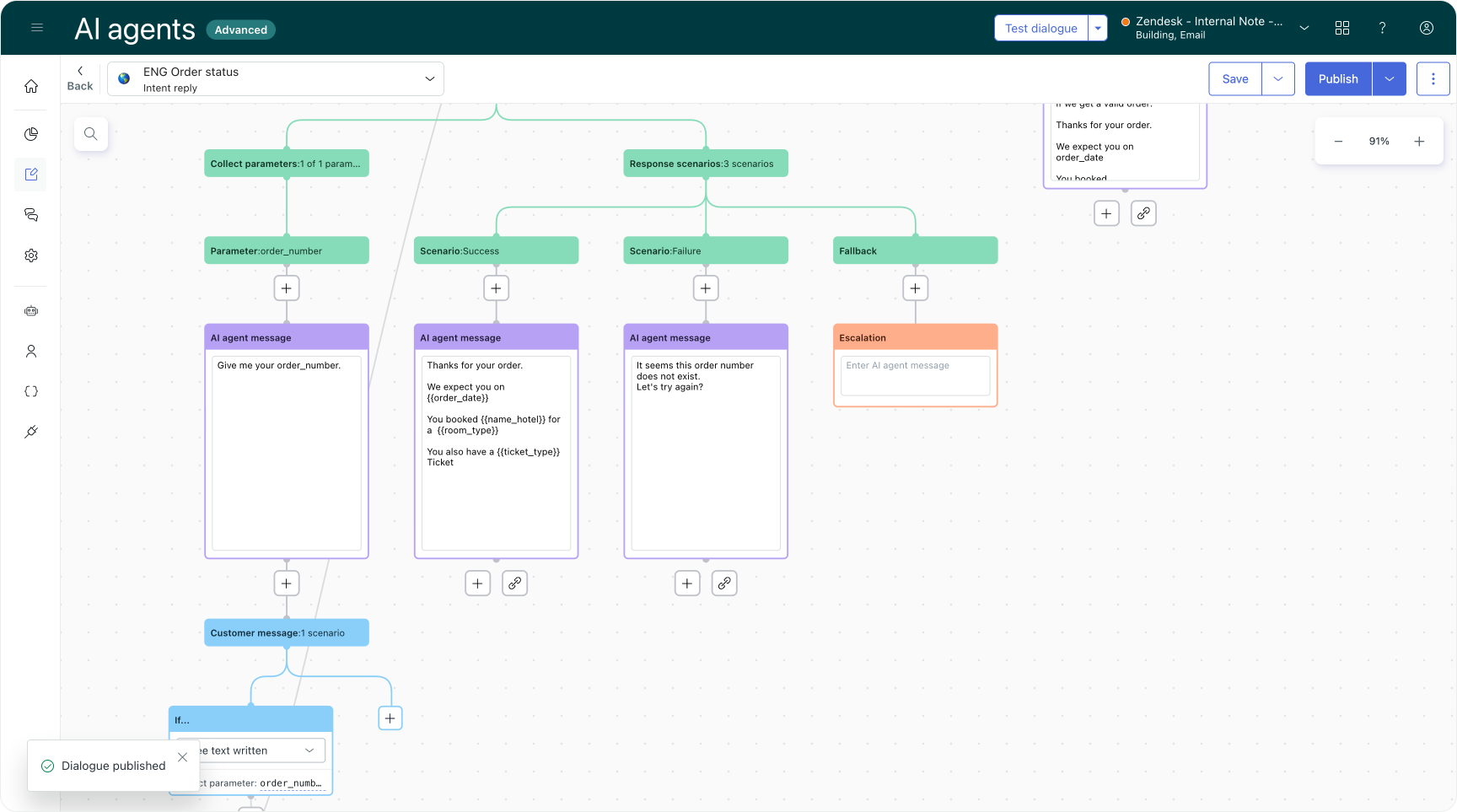Link the Success AI agent message
The image size is (1457, 812).
pos(515,583)
